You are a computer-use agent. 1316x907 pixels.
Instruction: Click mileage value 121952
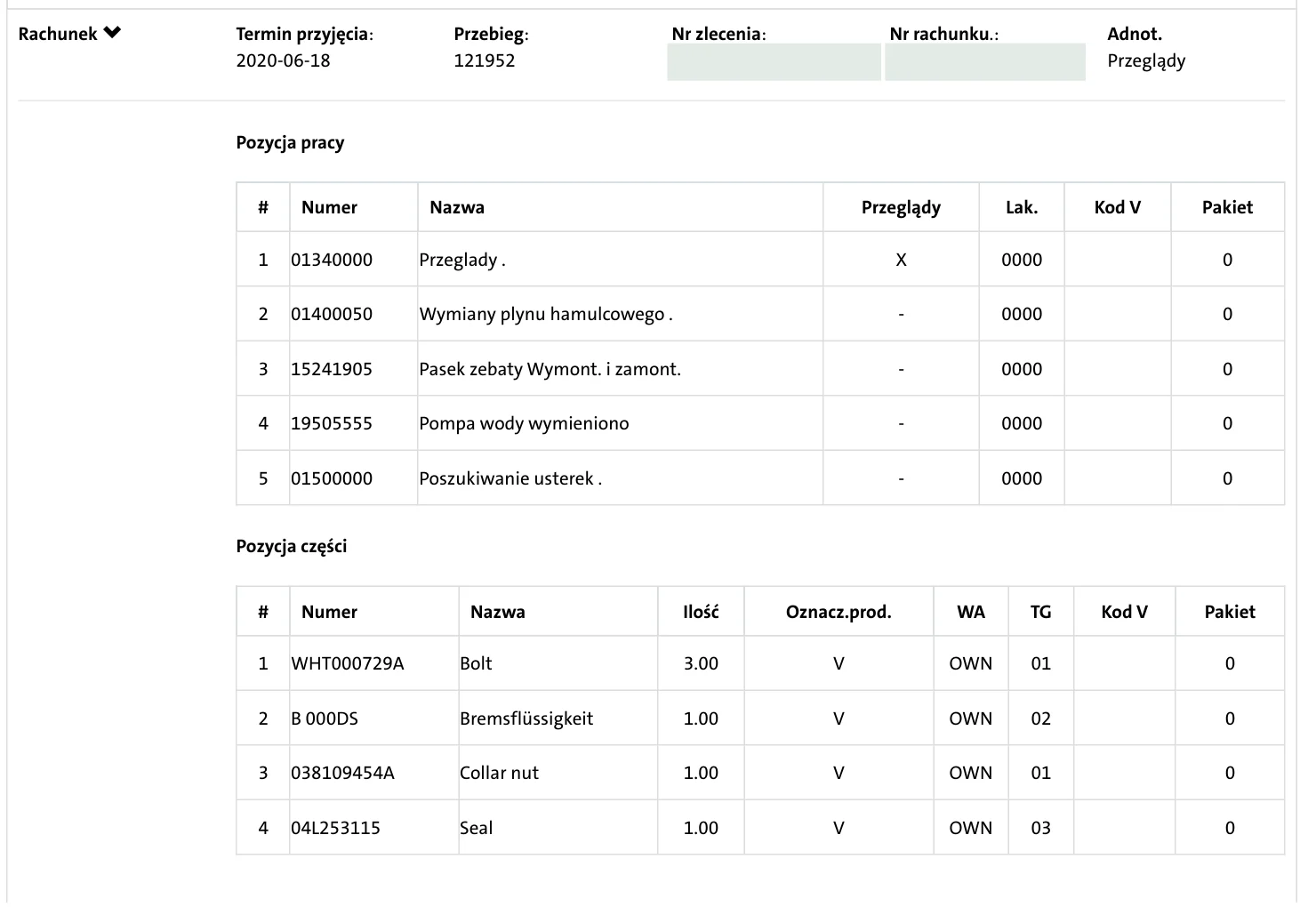point(485,60)
